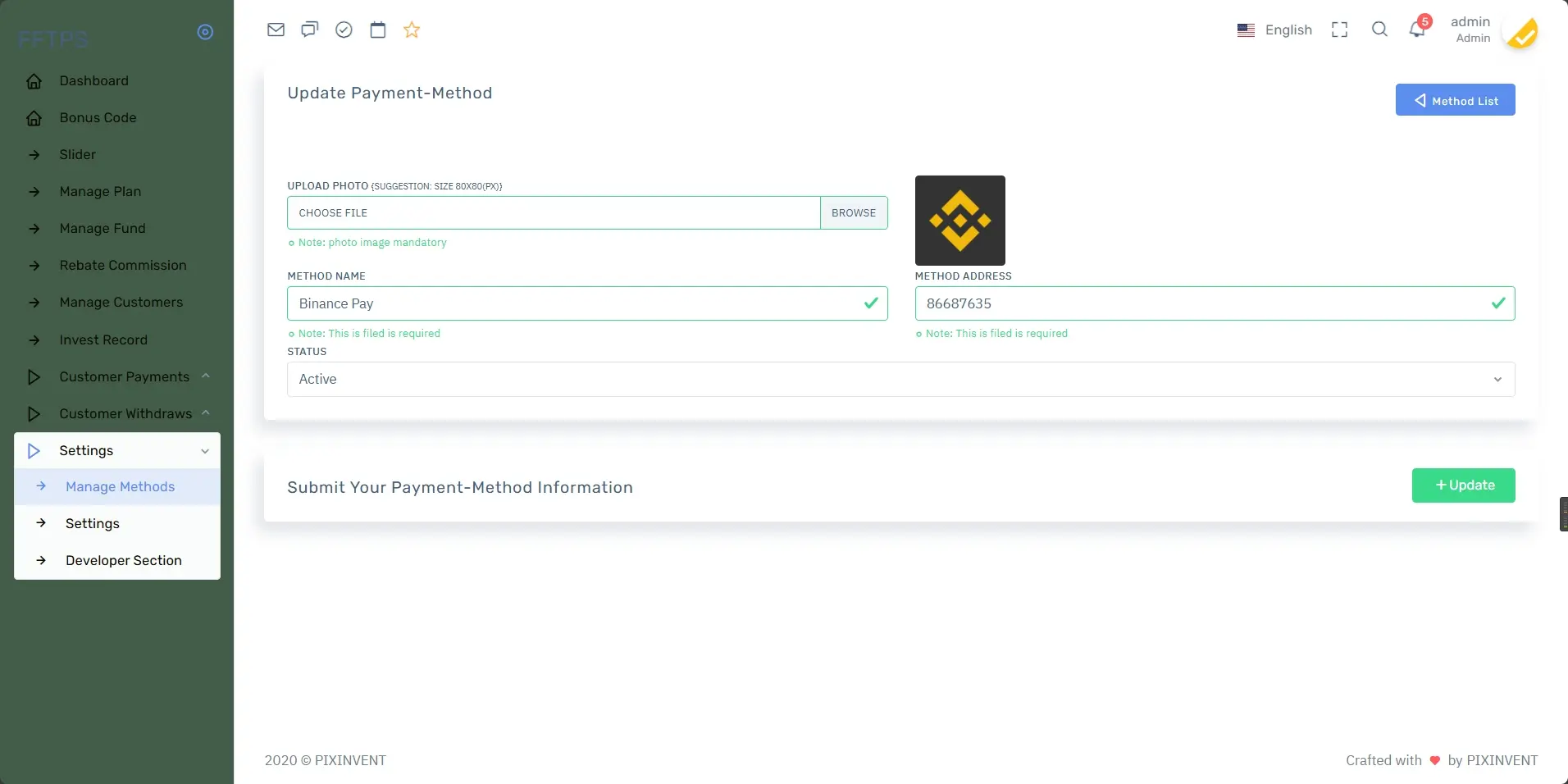Click the Browse file upload button
Screen dimensions: 1568x784
pyautogui.click(x=853, y=212)
